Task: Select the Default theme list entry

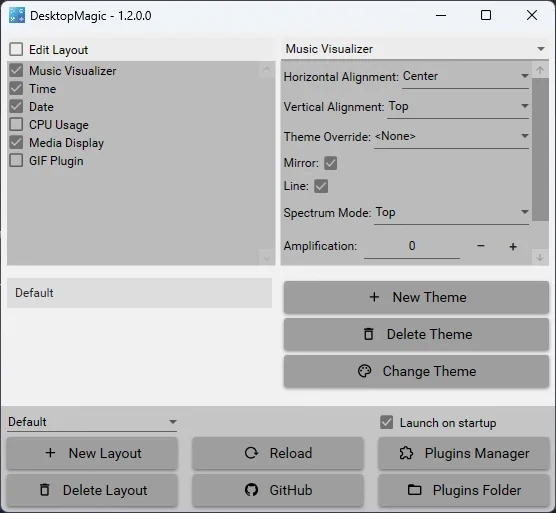Action: point(139,293)
